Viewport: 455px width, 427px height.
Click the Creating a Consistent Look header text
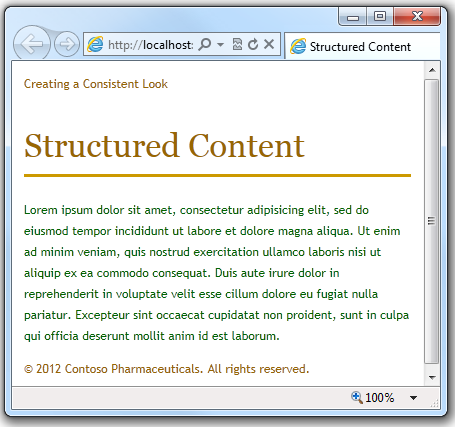pyautogui.click(x=96, y=84)
